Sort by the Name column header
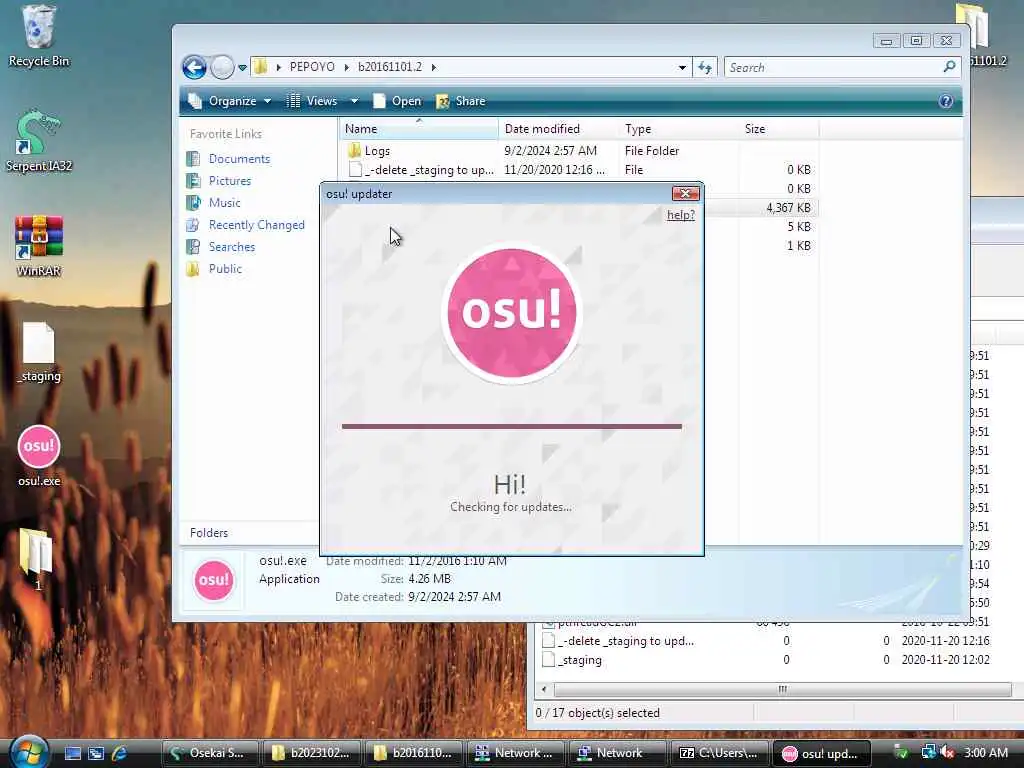The width and height of the screenshot is (1024, 768). coord(419,129)
